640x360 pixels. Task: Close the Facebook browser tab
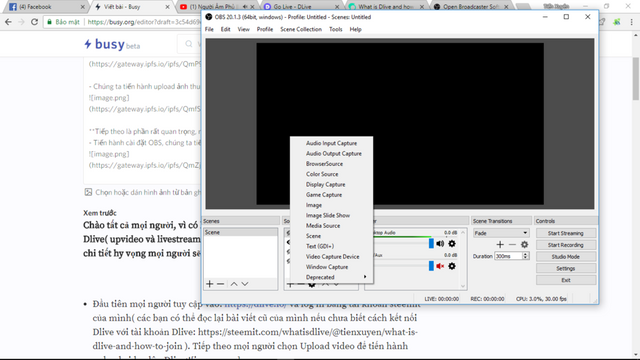(x=83, y=7)
